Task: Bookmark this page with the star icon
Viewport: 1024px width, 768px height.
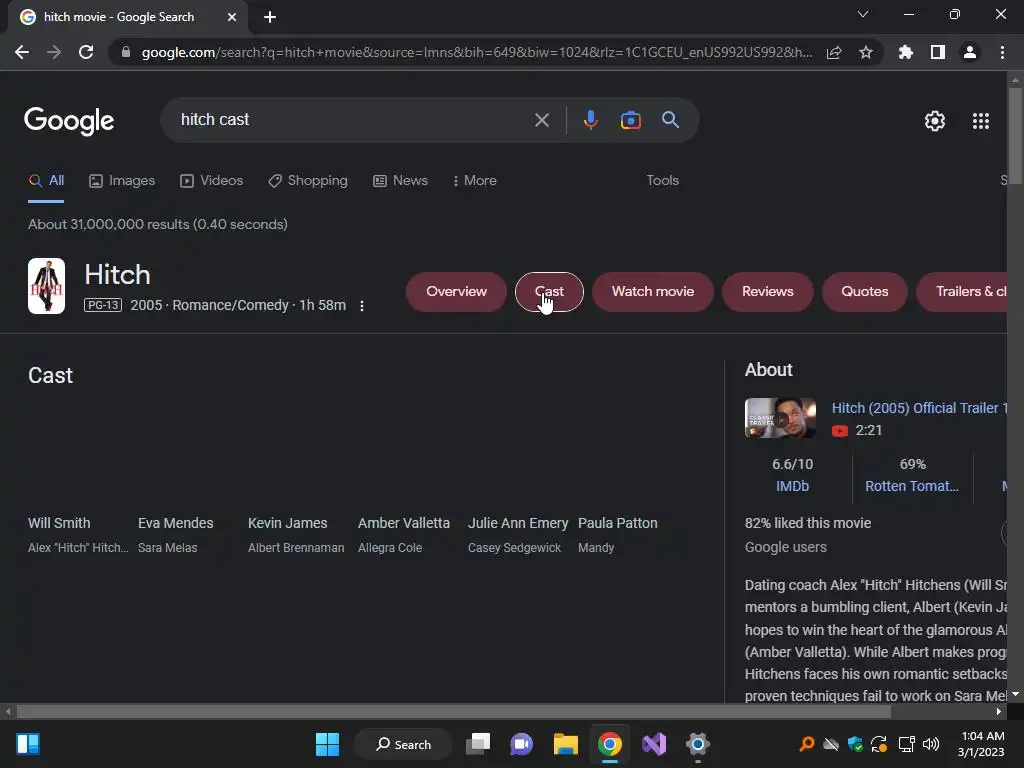Action: click(x=865, y=52)
